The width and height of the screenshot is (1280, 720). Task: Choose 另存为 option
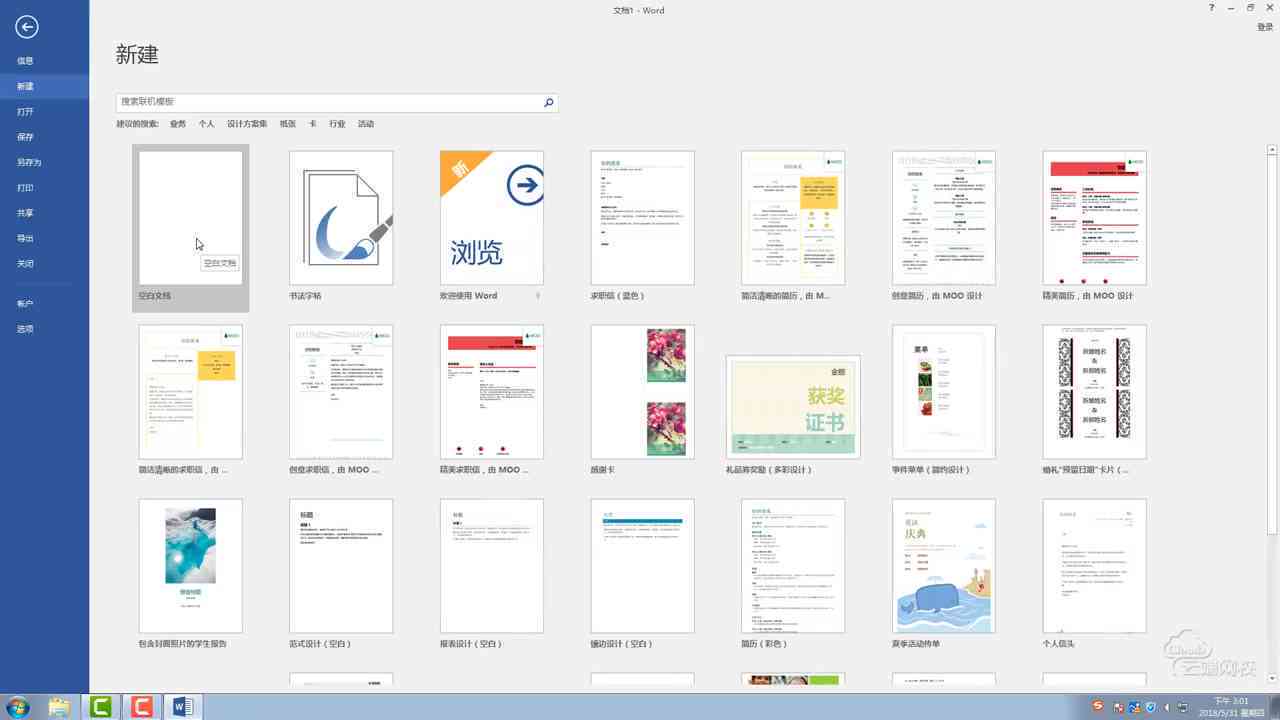click(29, 162)
